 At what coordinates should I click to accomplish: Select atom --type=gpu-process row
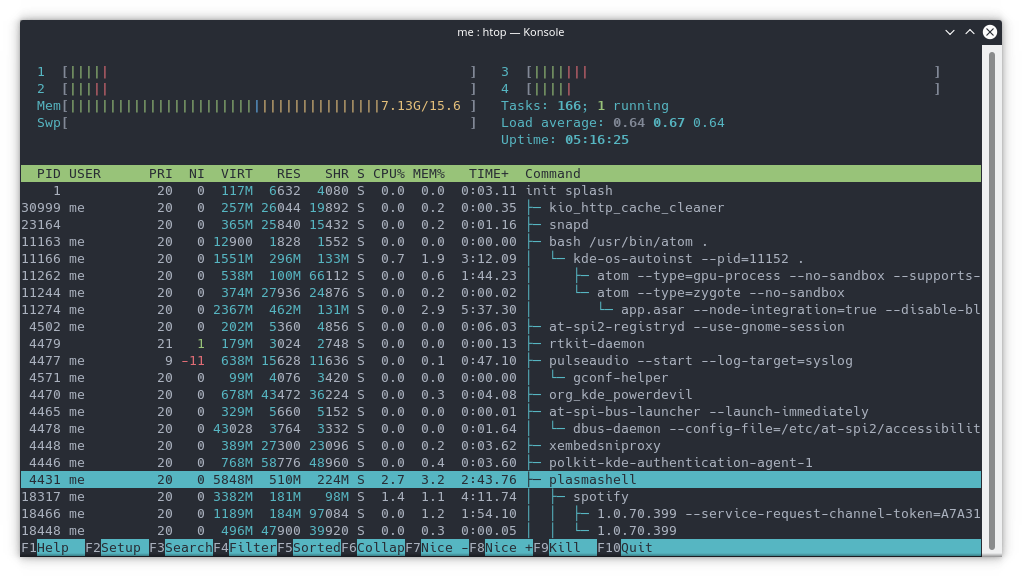[501, 275]
